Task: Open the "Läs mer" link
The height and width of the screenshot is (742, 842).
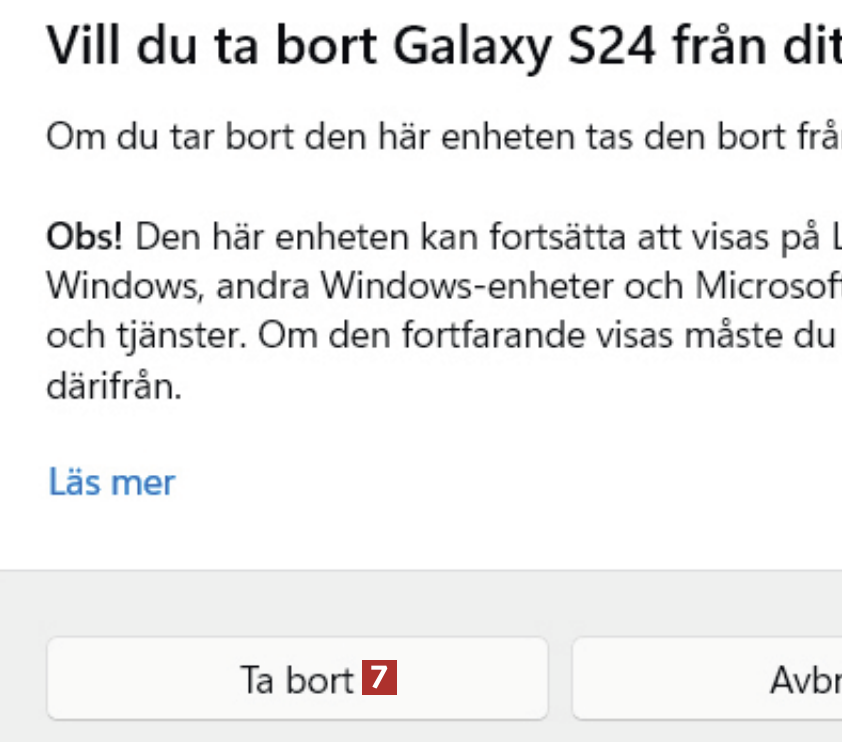Action: (112, 482)
